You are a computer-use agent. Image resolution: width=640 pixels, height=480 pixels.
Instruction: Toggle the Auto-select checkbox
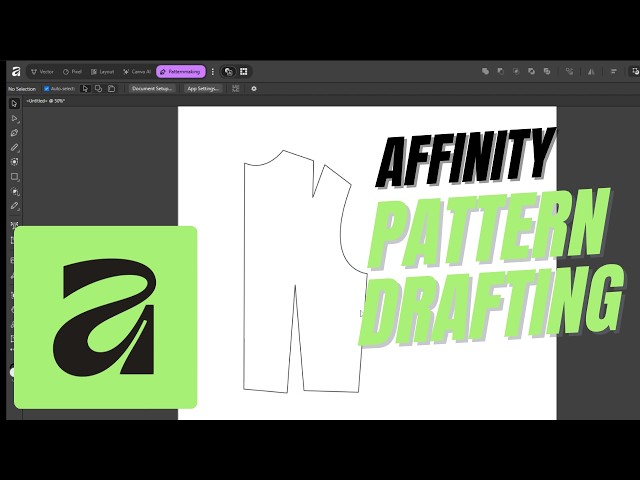(x=47, y=89)
